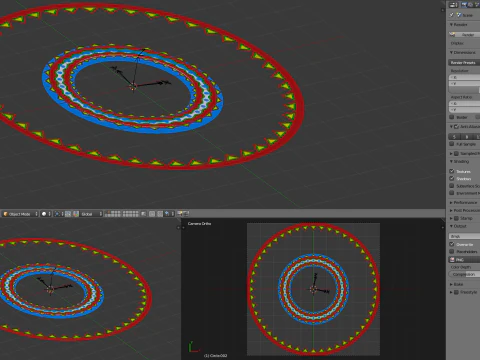Enable the Environment Map checkbox
The height and width of the screenshot is (360, 480).
tap(452, 193)
